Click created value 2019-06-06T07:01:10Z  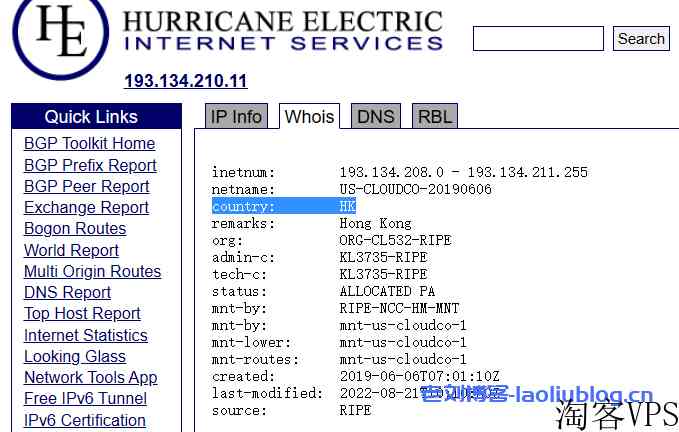[419, 376]
